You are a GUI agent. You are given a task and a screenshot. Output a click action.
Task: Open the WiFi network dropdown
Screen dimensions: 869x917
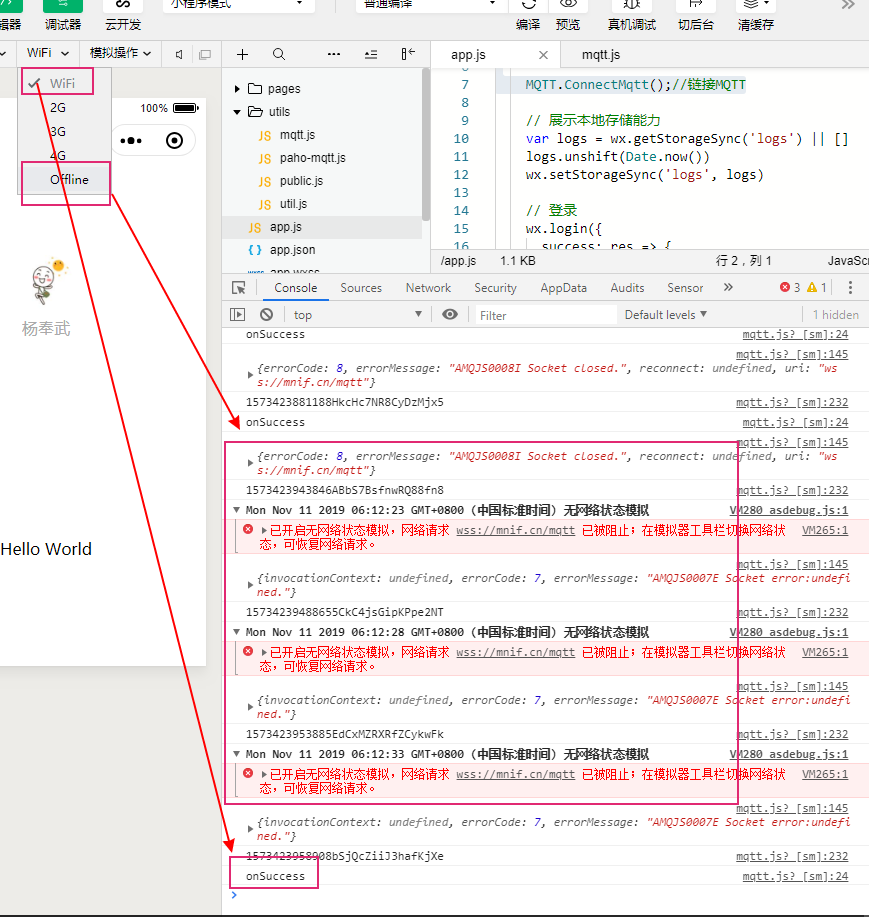click(48, 53)
